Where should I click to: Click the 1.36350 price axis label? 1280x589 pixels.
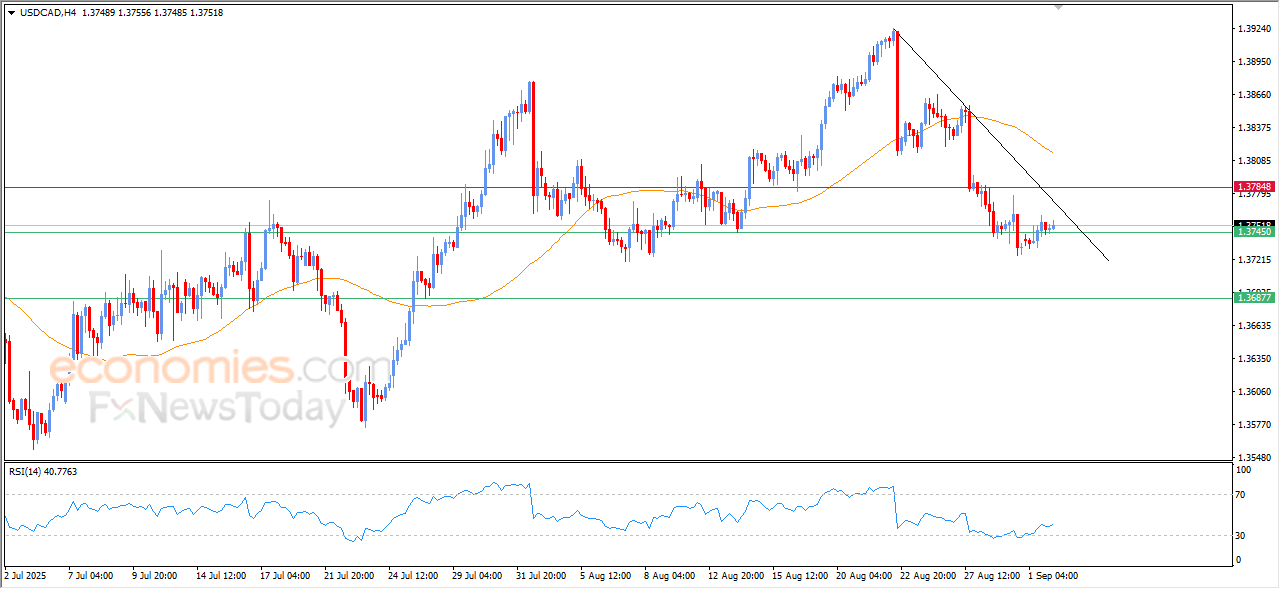click(1254, 359)
